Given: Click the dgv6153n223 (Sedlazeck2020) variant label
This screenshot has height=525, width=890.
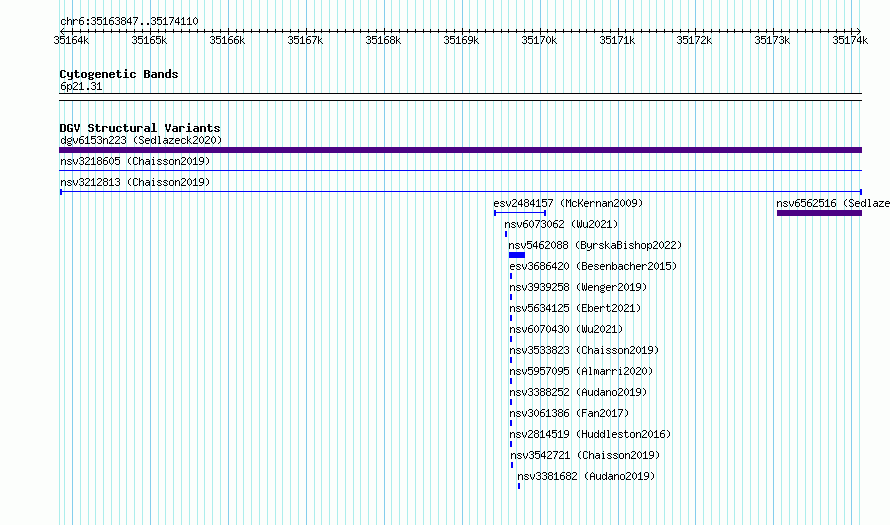Looking at the screenshot, I should pos(141,140).
